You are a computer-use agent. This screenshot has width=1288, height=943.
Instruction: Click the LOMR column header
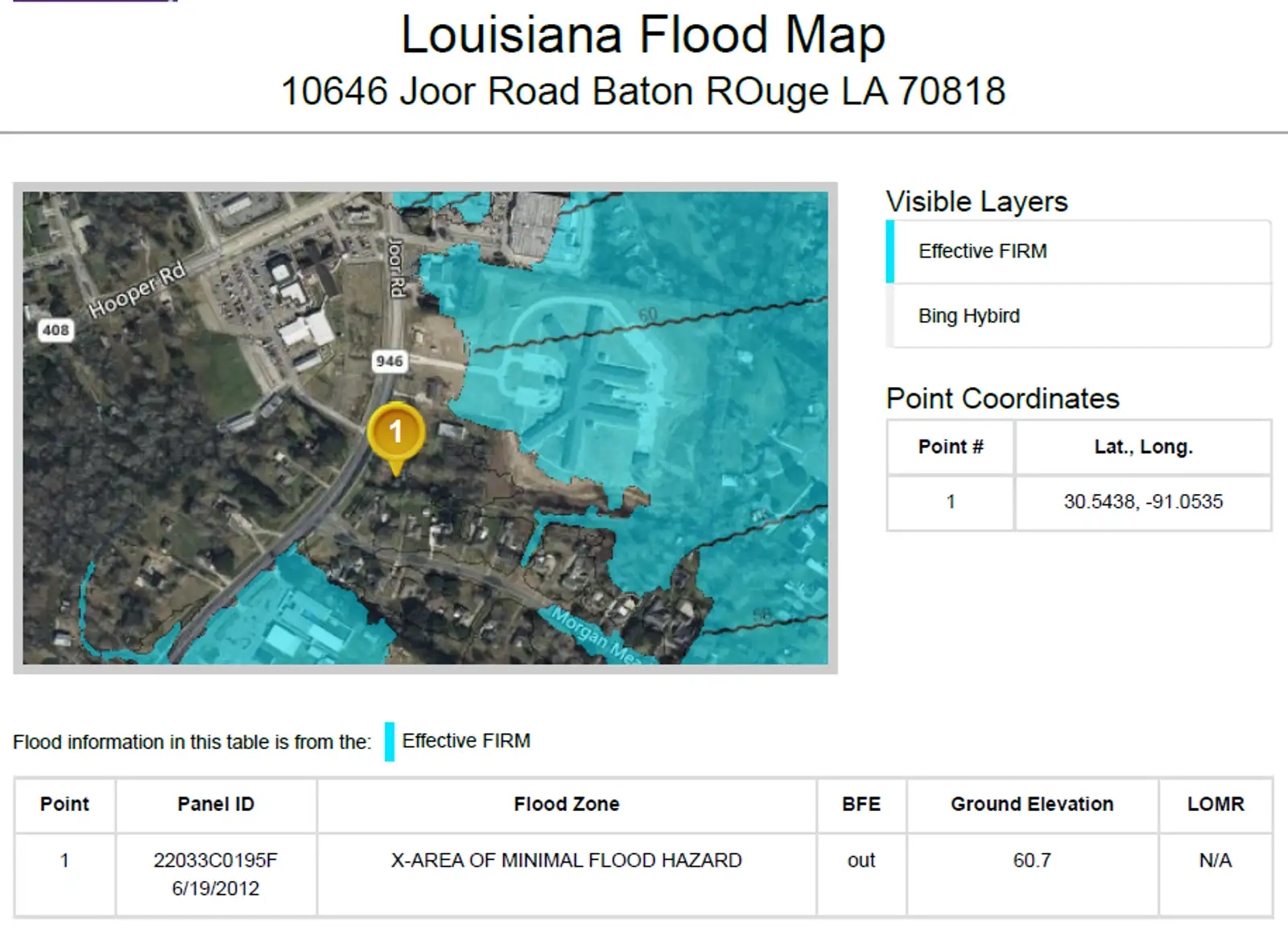tap(1216, 804)
